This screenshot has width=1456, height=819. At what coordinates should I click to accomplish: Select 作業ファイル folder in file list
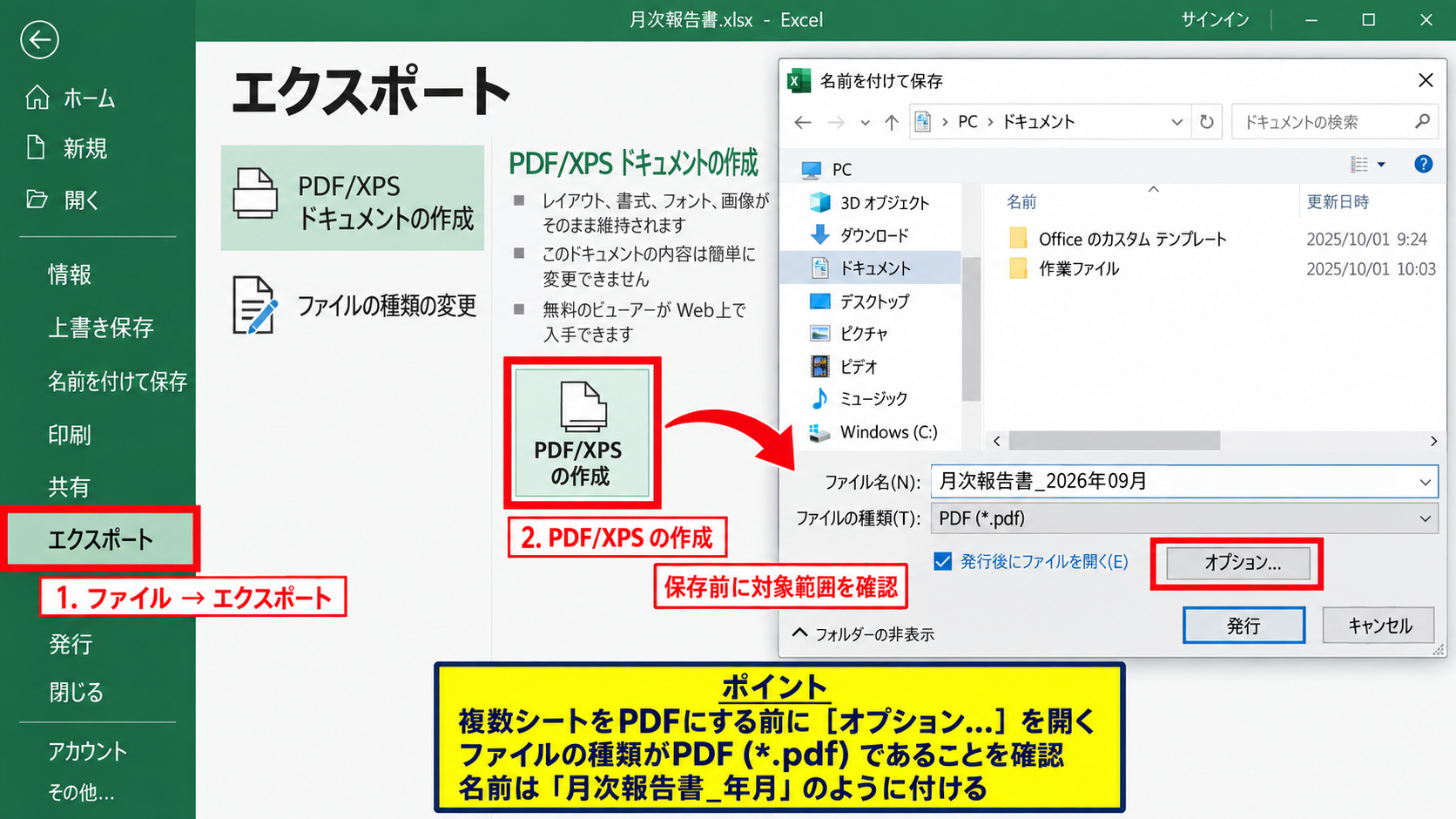pos(1064,268)
